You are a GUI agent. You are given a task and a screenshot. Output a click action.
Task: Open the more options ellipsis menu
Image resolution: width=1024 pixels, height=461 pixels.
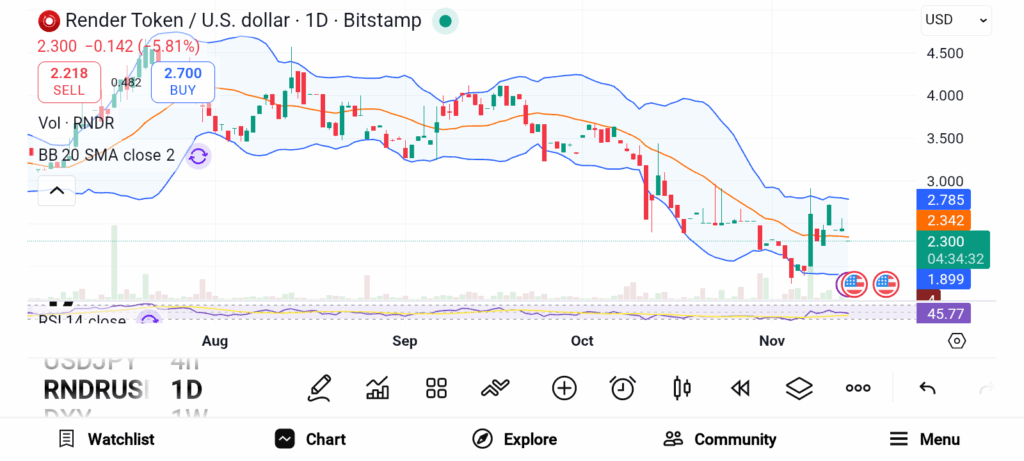(858, 388)
